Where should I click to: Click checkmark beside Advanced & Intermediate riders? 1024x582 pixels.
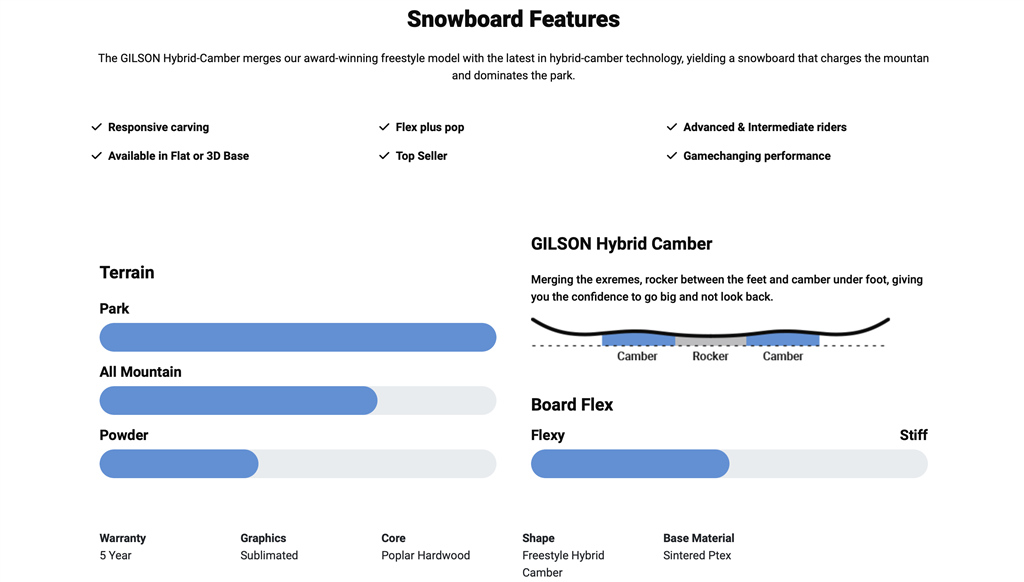(x=672, y=127)
